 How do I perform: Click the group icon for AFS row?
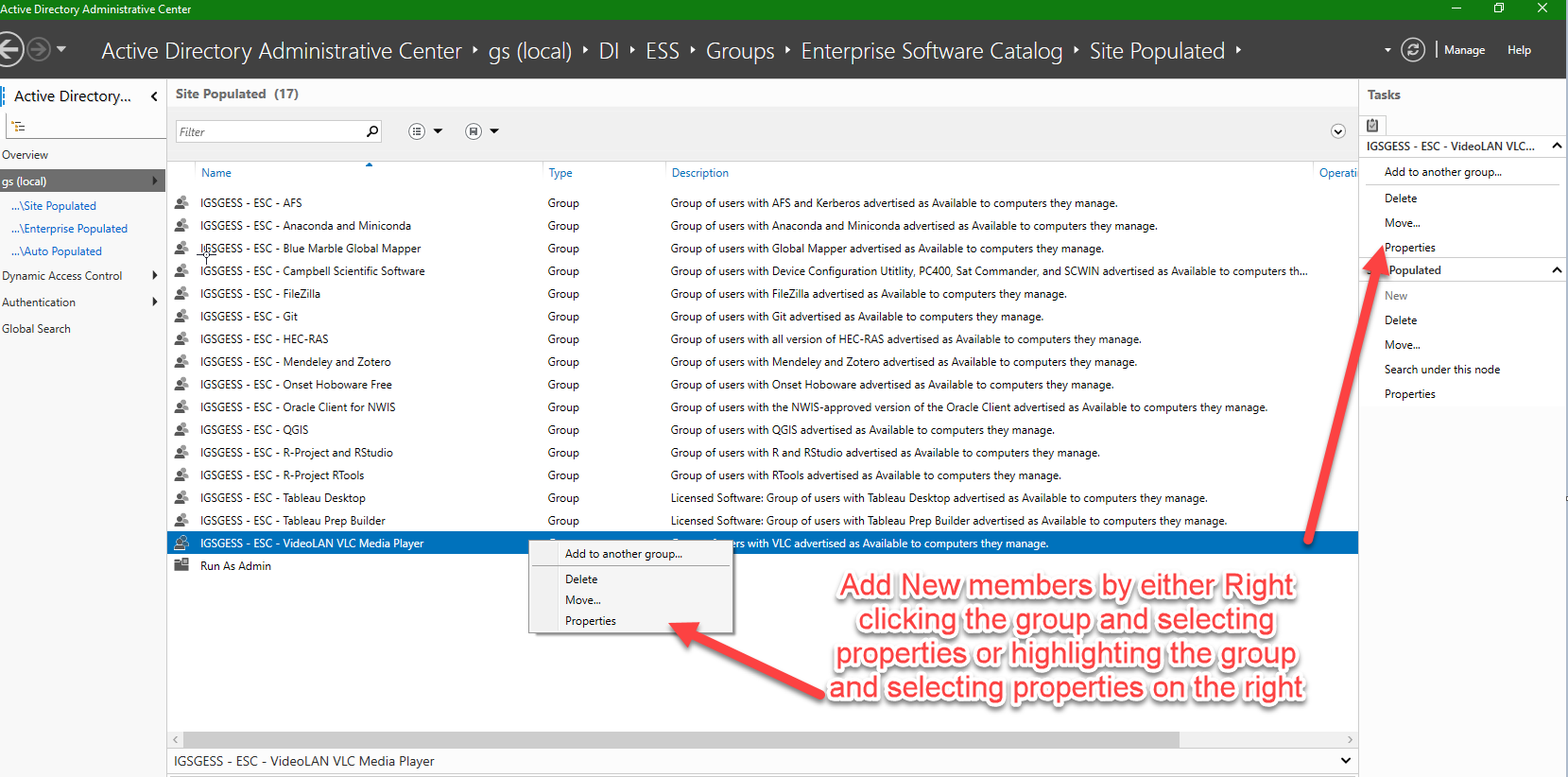tap(181, 202)
